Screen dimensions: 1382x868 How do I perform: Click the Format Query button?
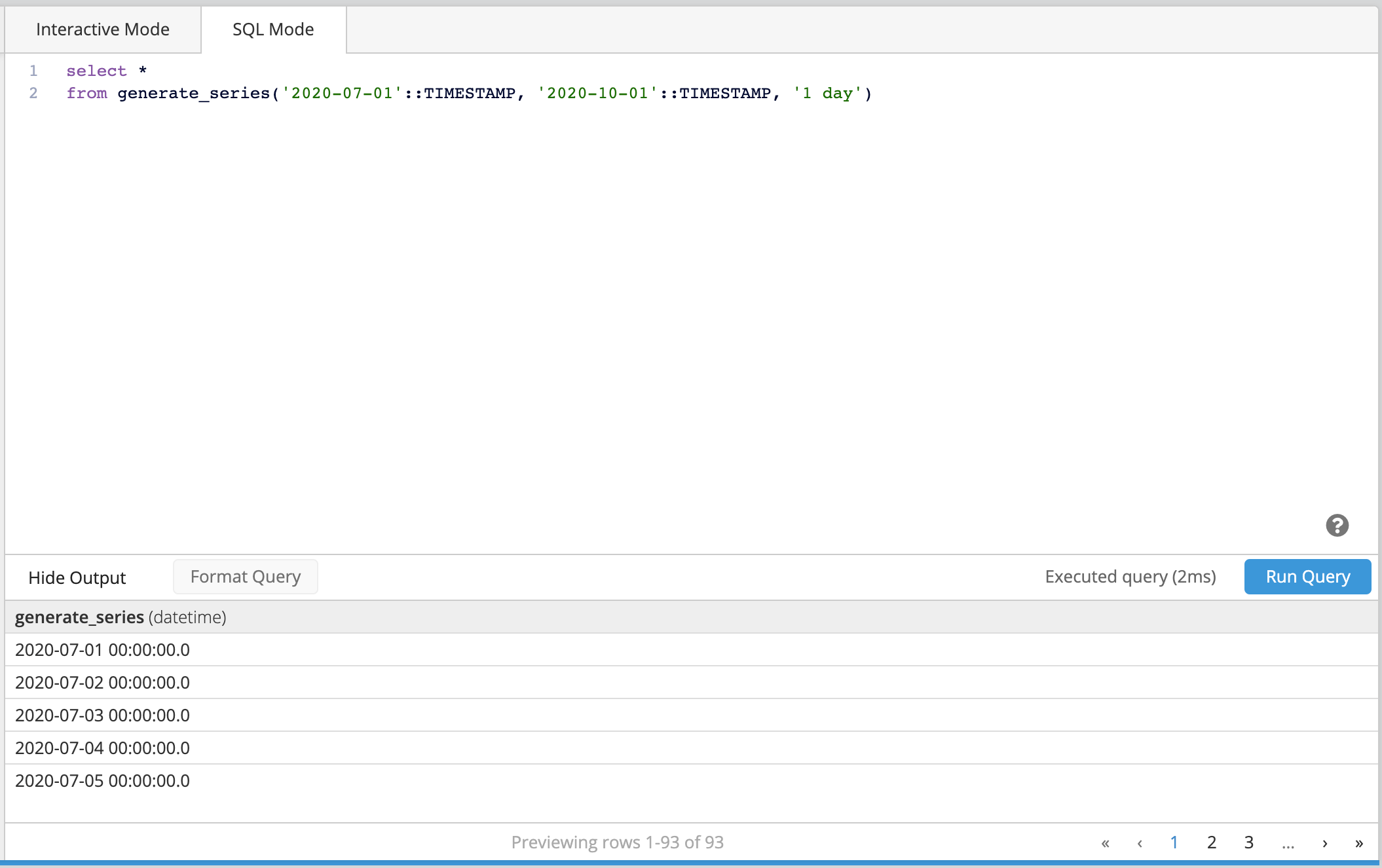coord(244,576)
